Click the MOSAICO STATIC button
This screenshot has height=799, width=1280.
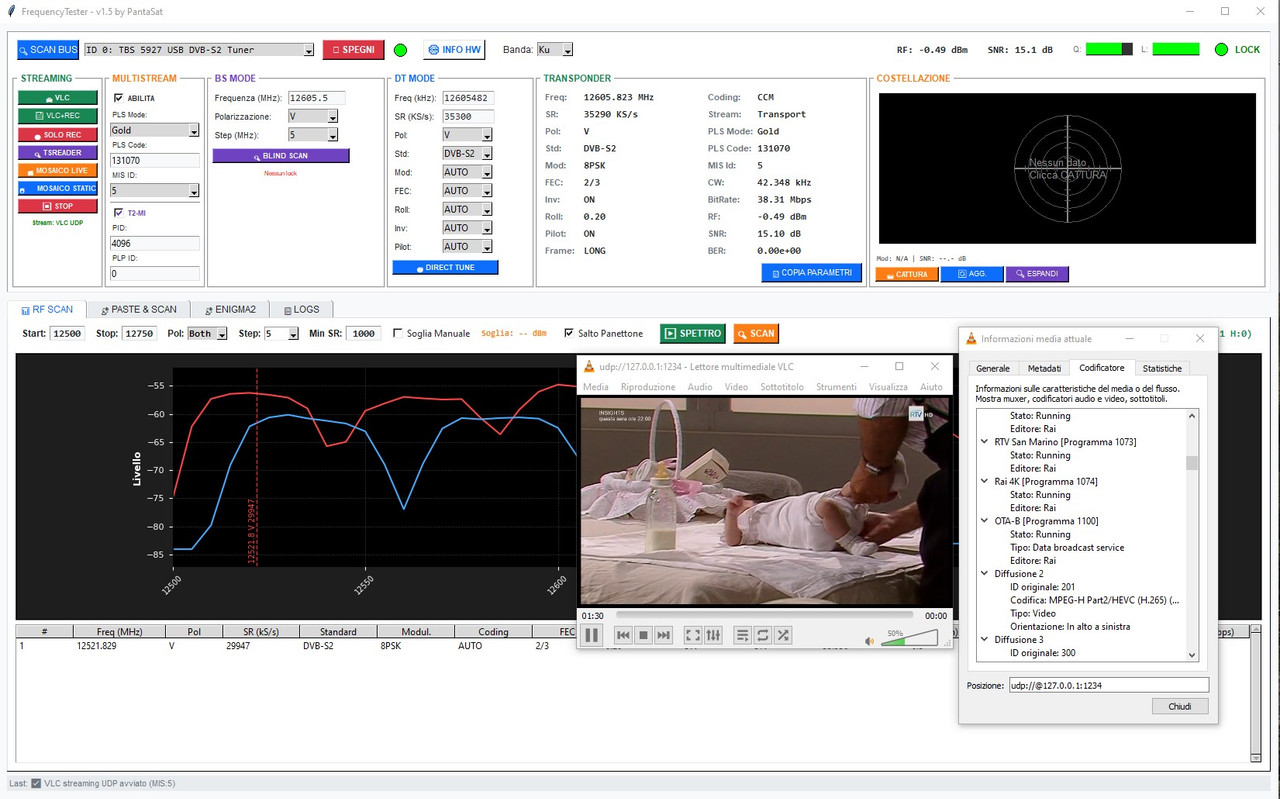pyautogui.click(x=58, y=188)
